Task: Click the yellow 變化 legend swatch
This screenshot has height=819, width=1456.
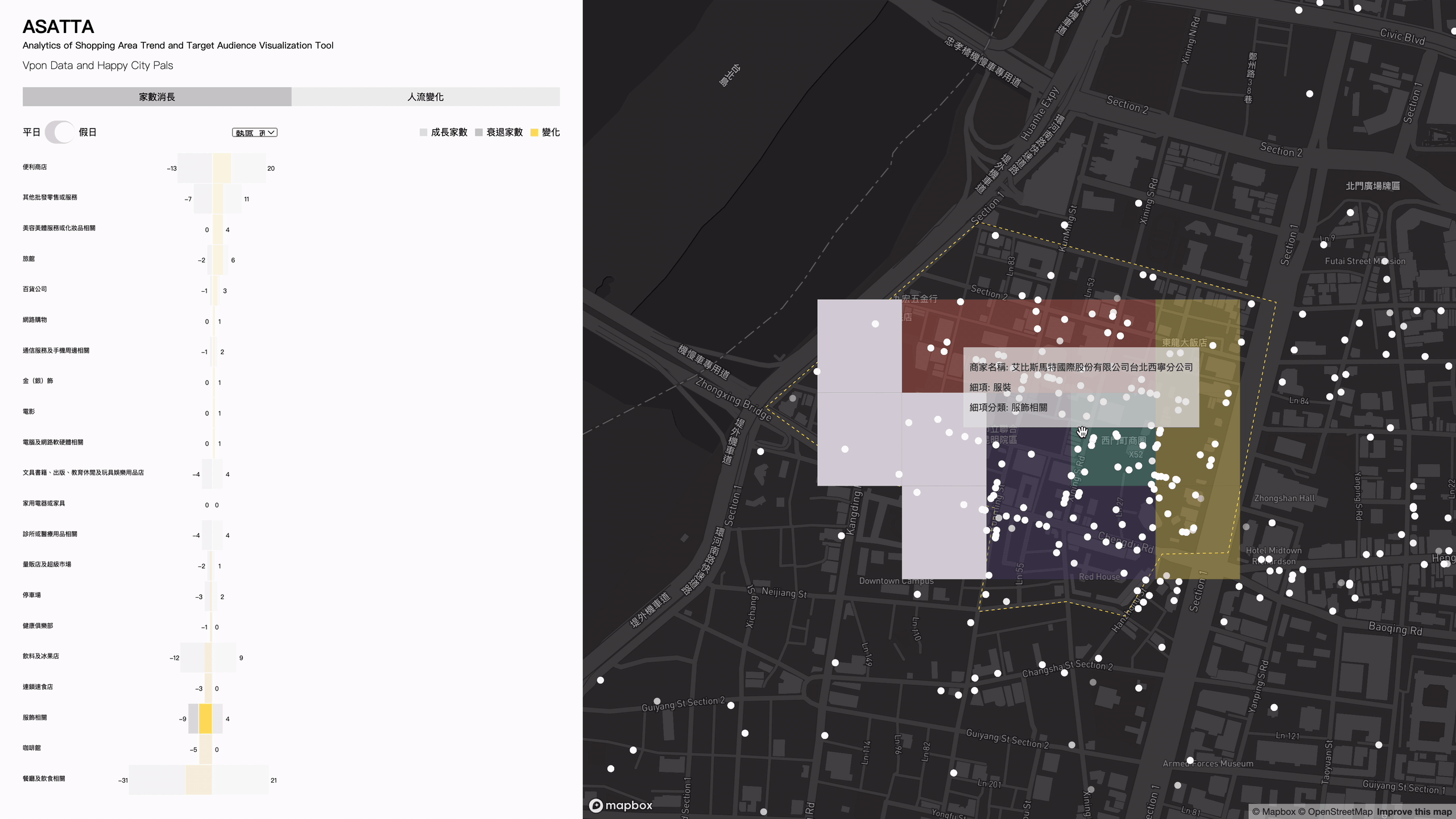Action: [x=534, y=133]
